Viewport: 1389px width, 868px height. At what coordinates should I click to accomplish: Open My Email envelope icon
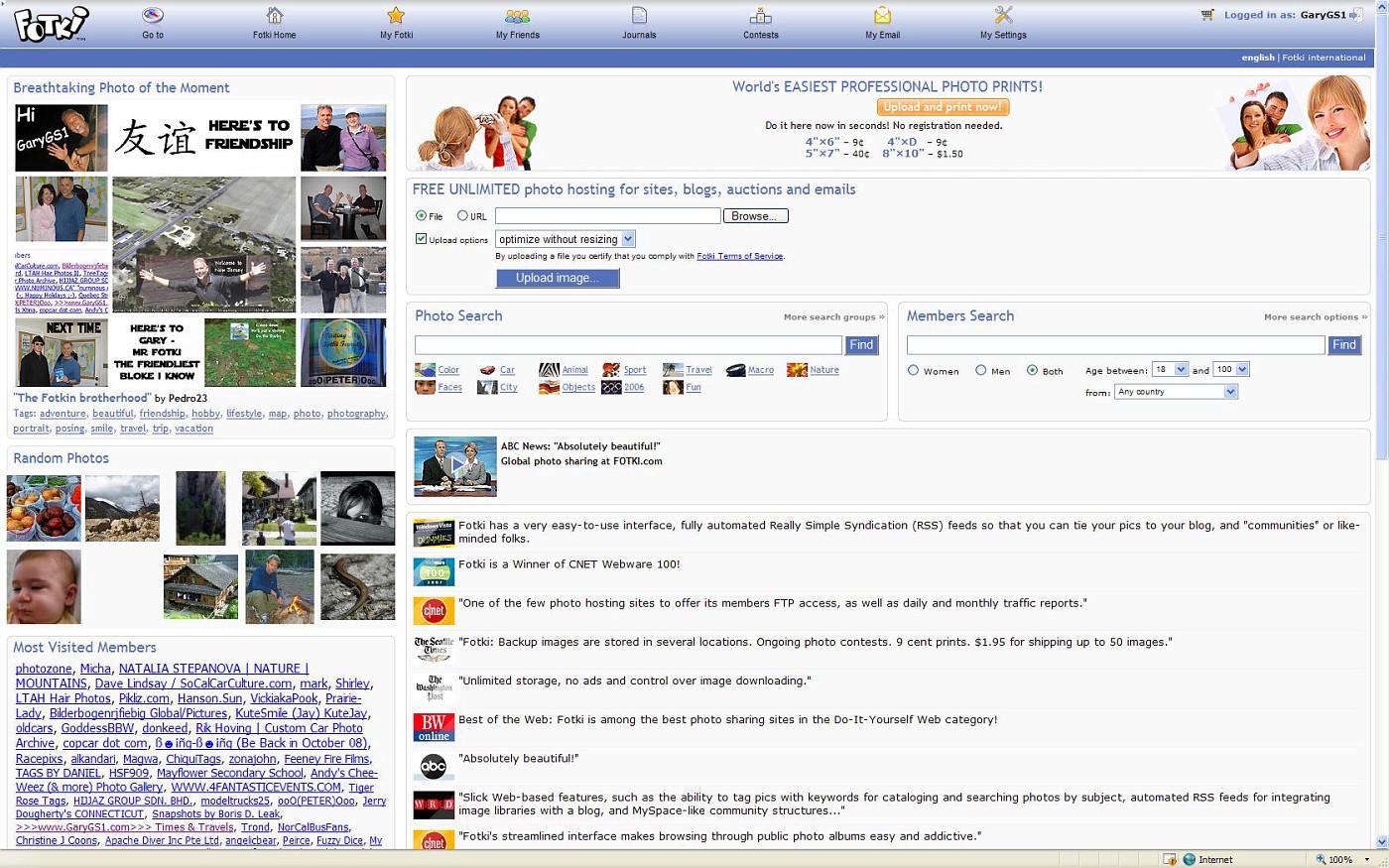click(x=882, y=15)
